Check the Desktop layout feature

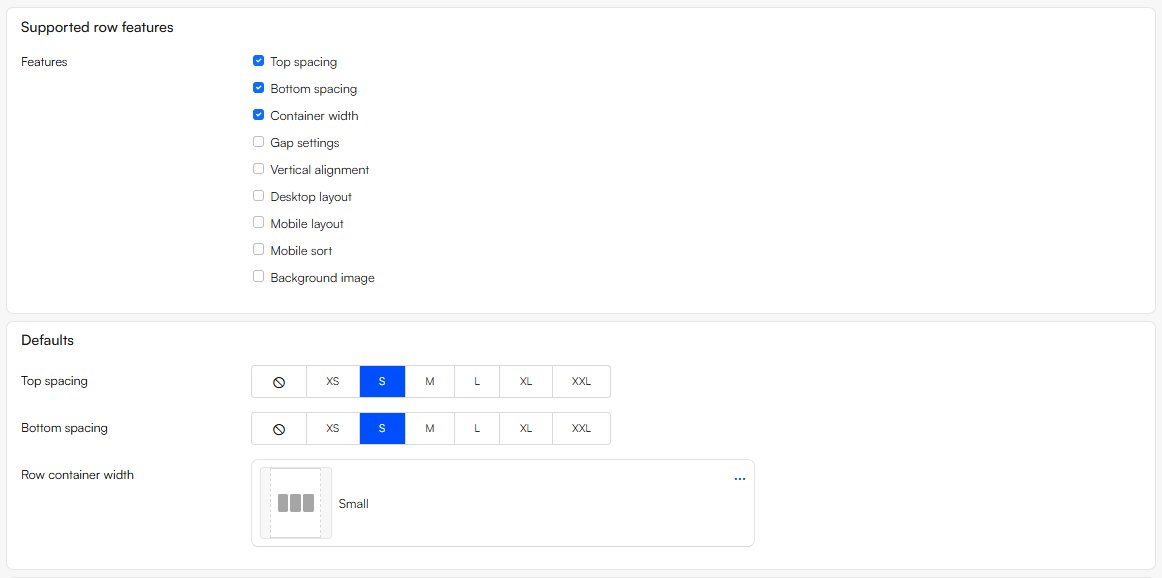coord(258,195)
